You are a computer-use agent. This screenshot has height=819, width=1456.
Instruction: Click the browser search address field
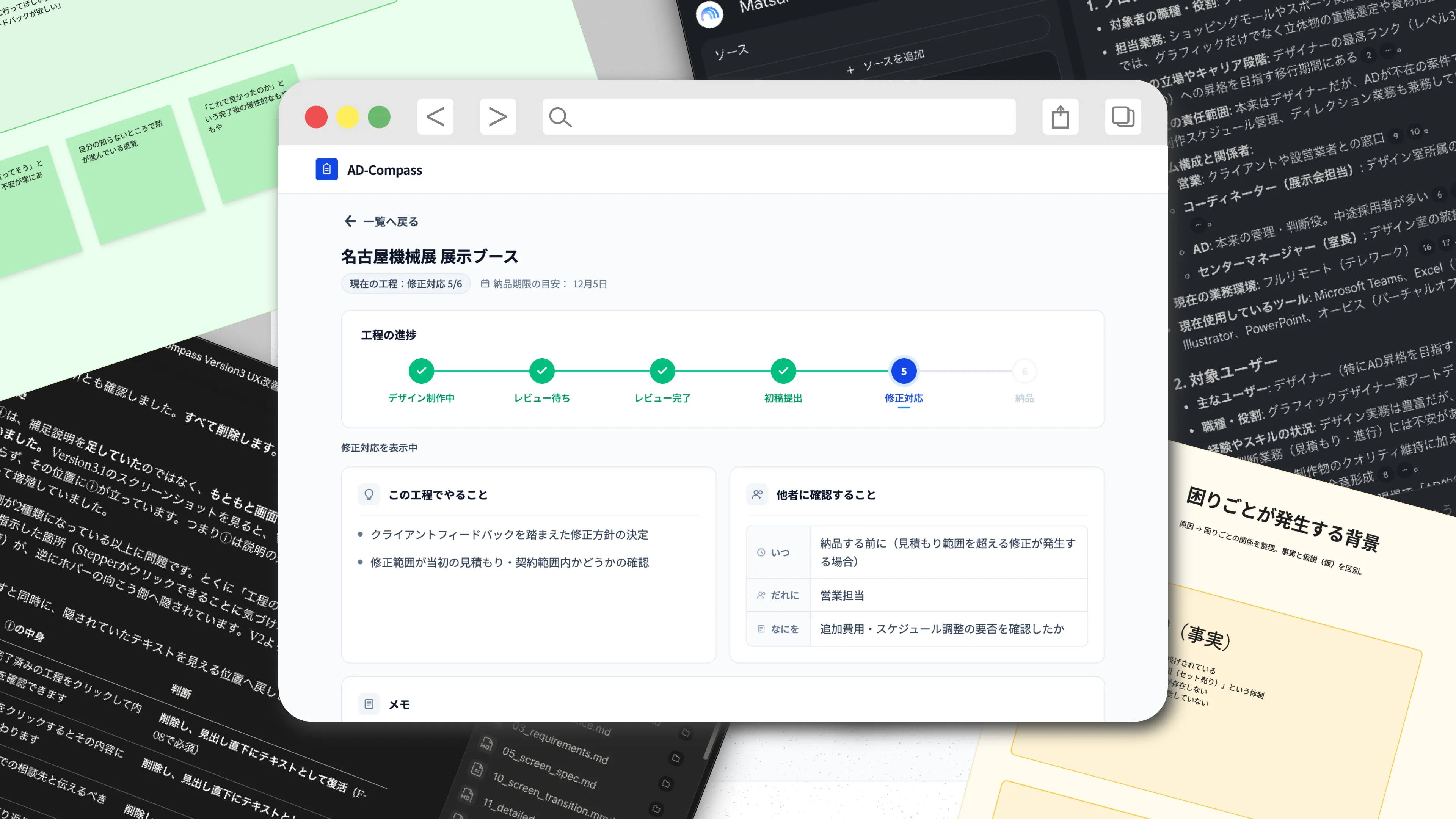point(779,117)
